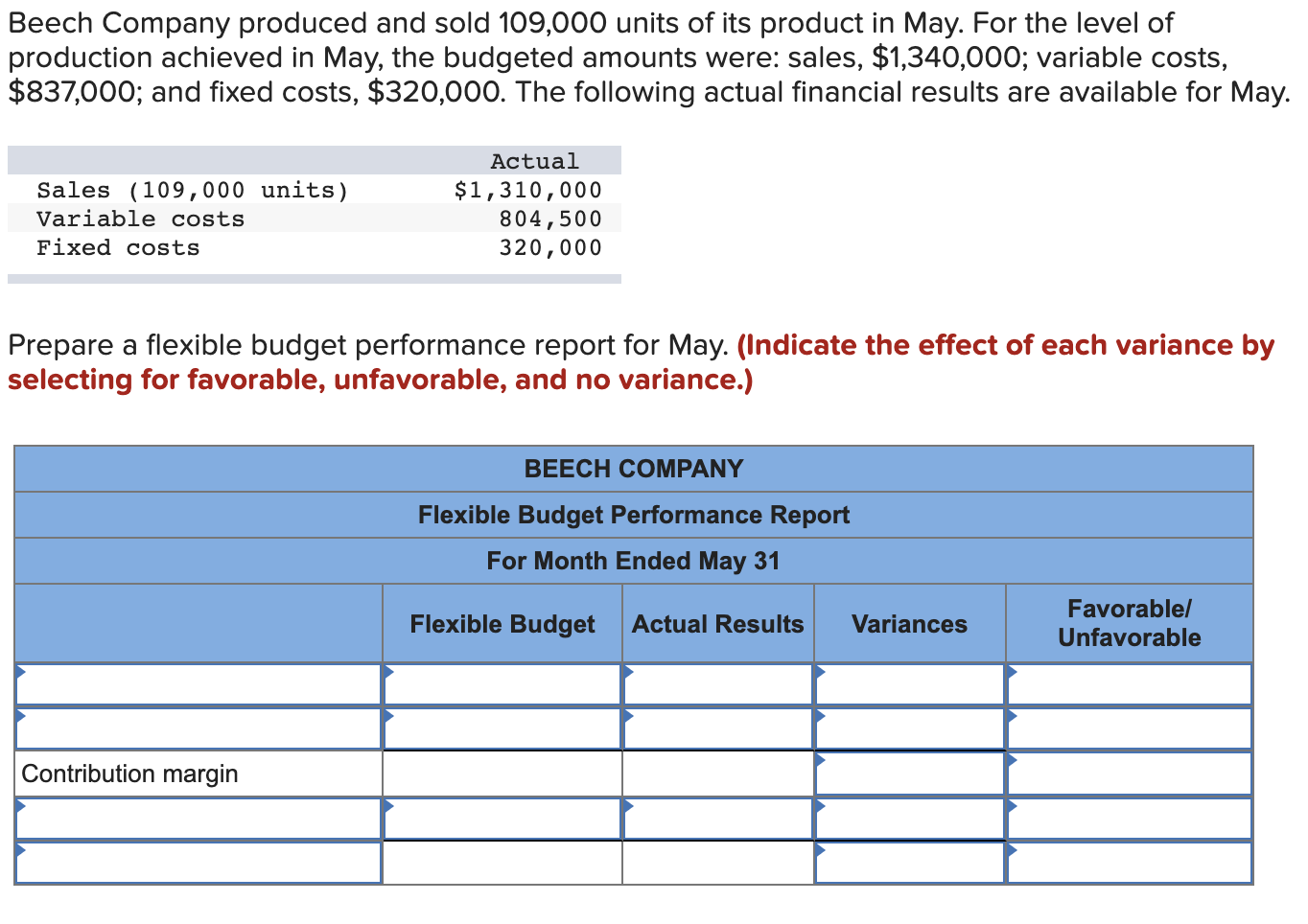Open the last row's account name dropdown
Viewport: 1308px width, 924px height.
pyautogui.click(x=199, y=863)
